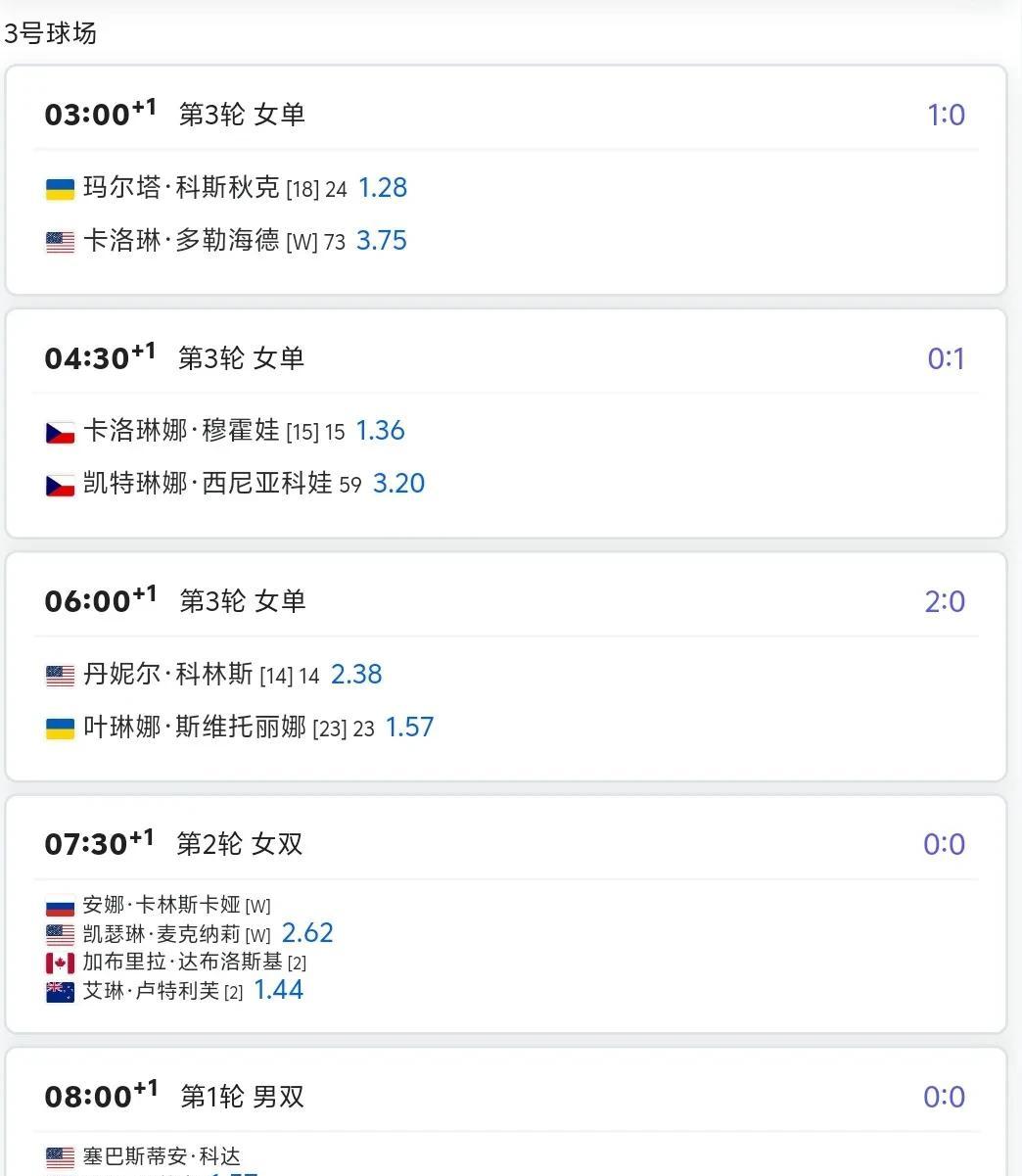Click the US flag beside 丹妮尔·科林斯
1022x1176 pixels.
[60, 676]
